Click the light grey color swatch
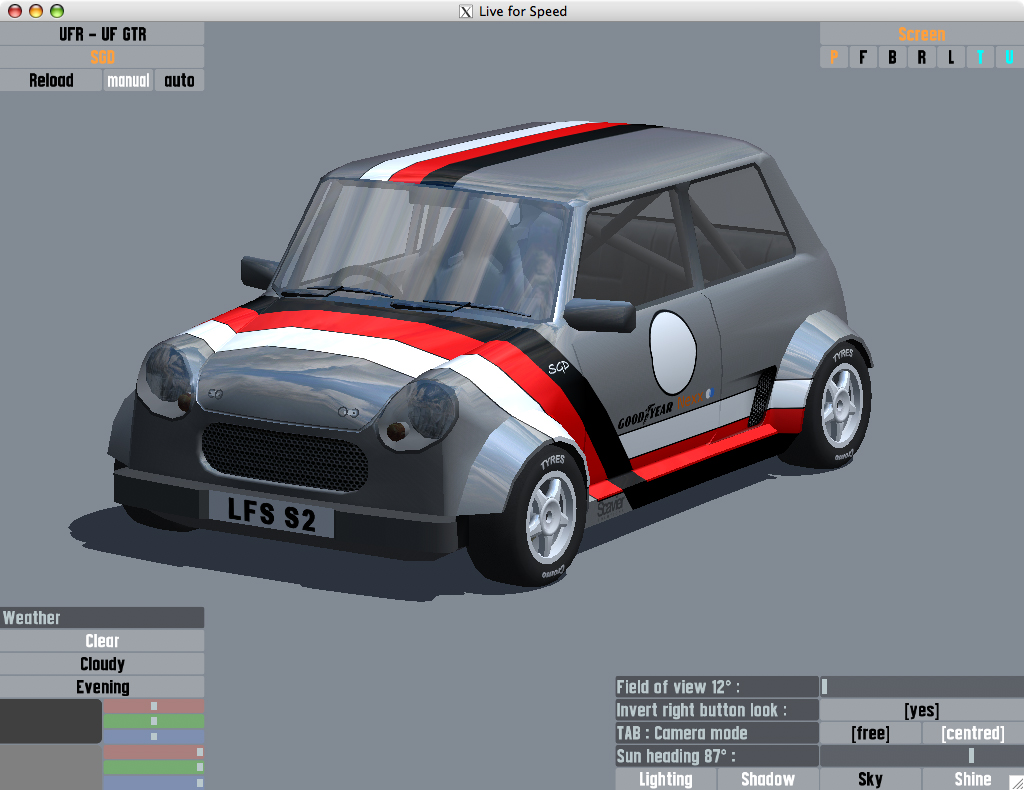The image size is (1024, 790). tap(51, 767)
